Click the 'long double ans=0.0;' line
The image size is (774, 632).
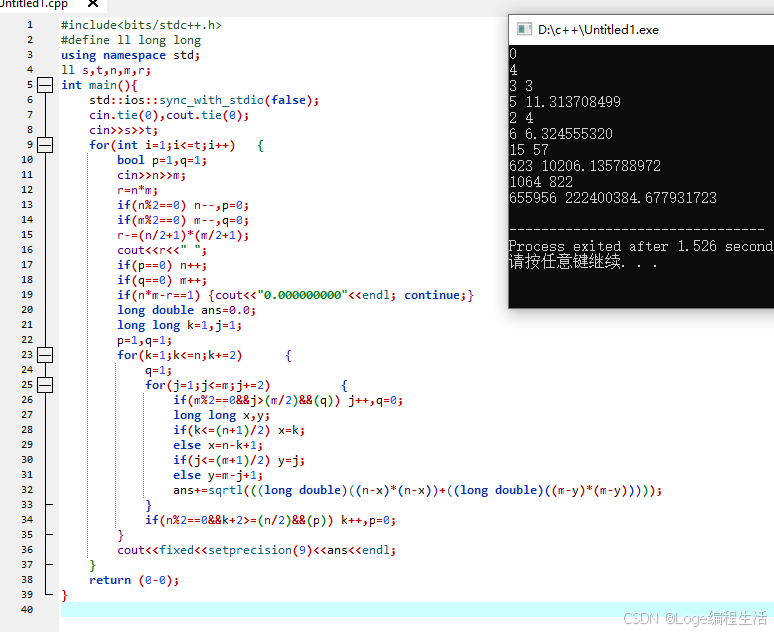tap(187, 310)
